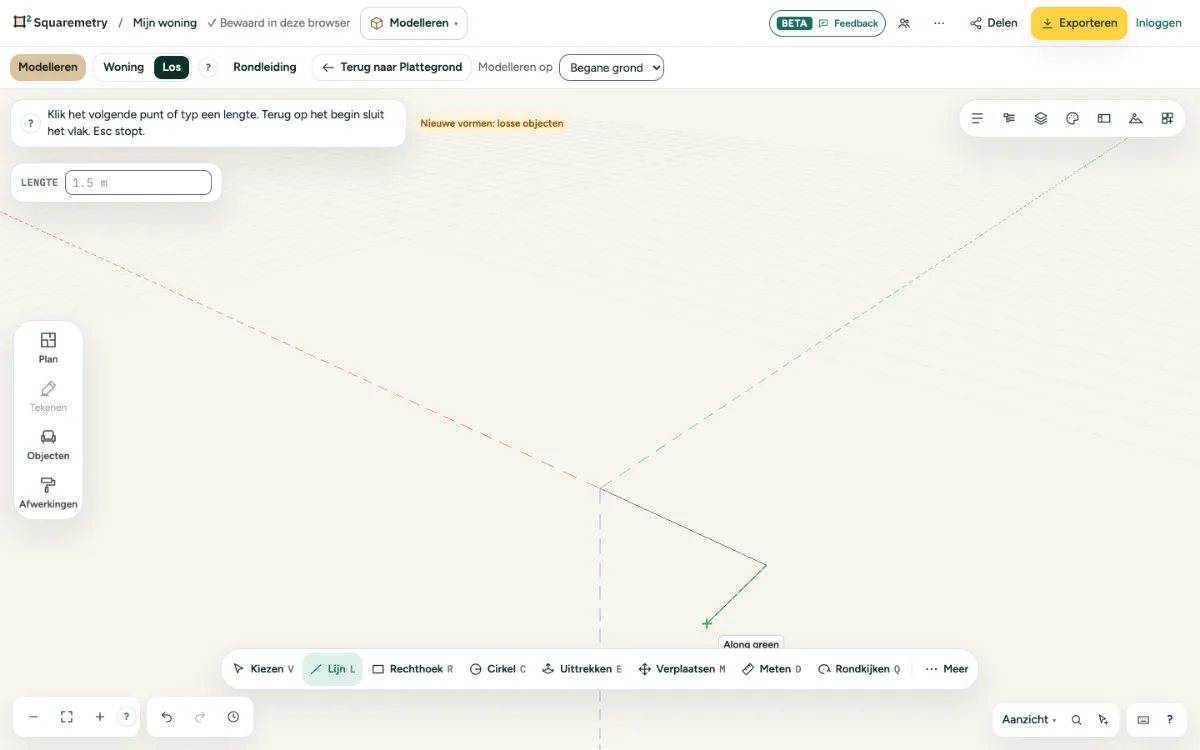Click the sidebar layout panel icon

(1104, 118)
